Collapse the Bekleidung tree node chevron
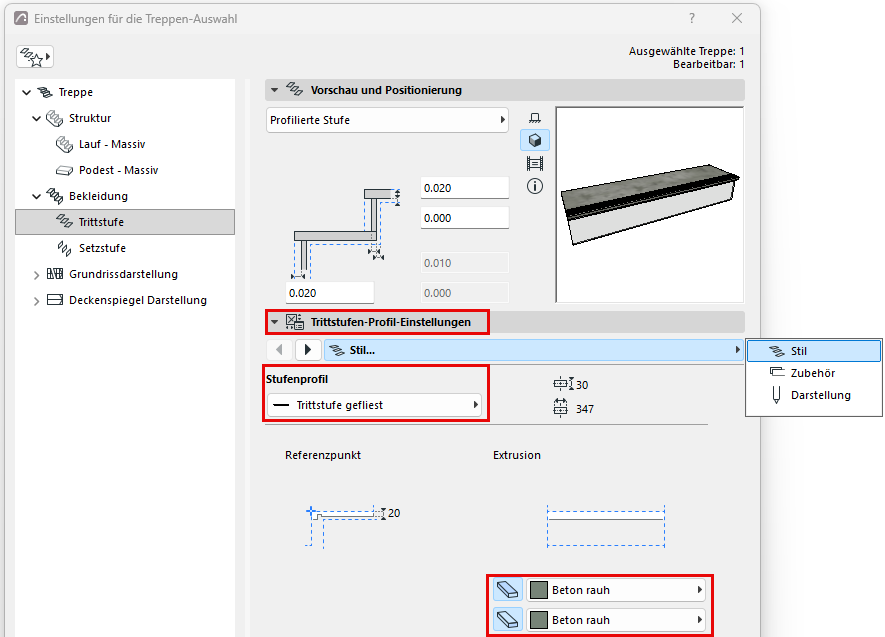Screen dimensions: 885x637 tap(37, 196)
